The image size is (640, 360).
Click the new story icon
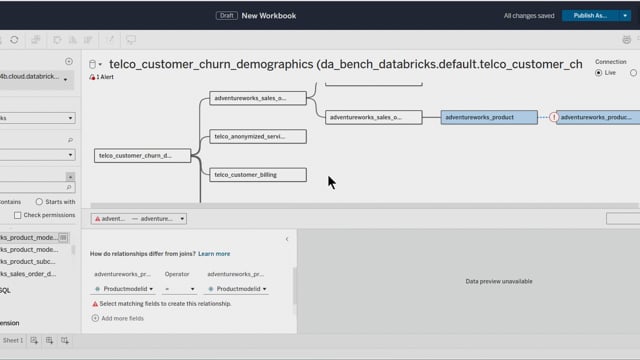pyautogui.click(x=65, y=340)
